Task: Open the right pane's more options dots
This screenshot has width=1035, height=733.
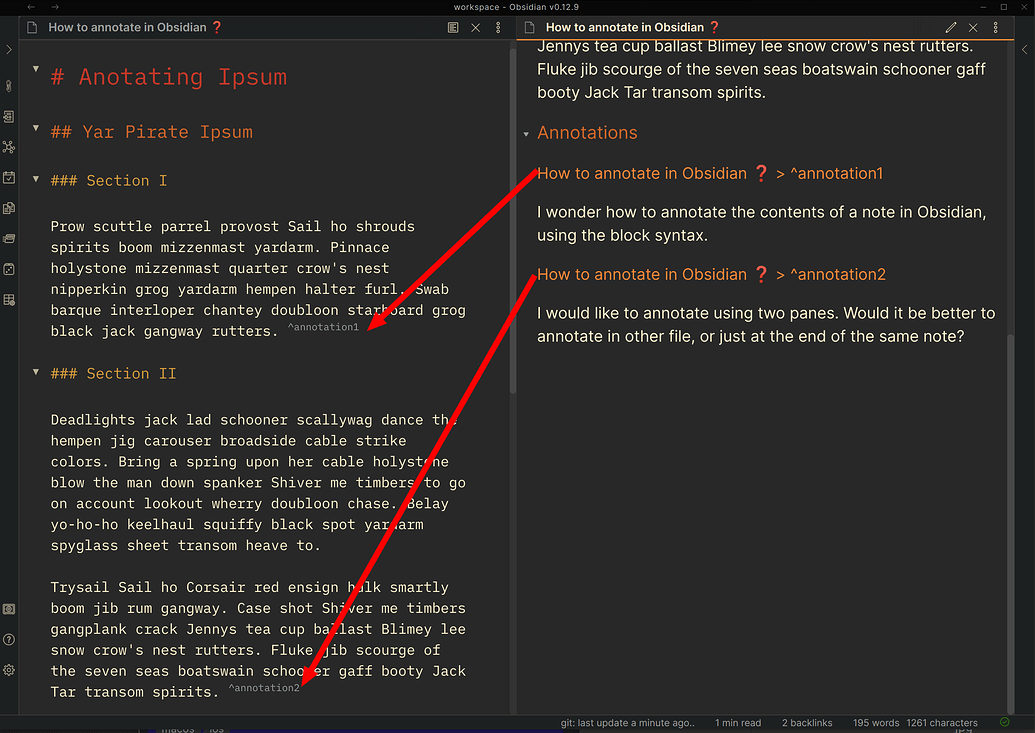Action: point(995,27)
